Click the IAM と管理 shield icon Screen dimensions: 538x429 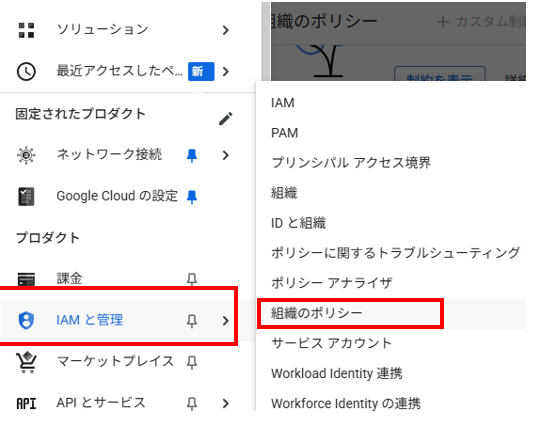[x=26, y=320]
